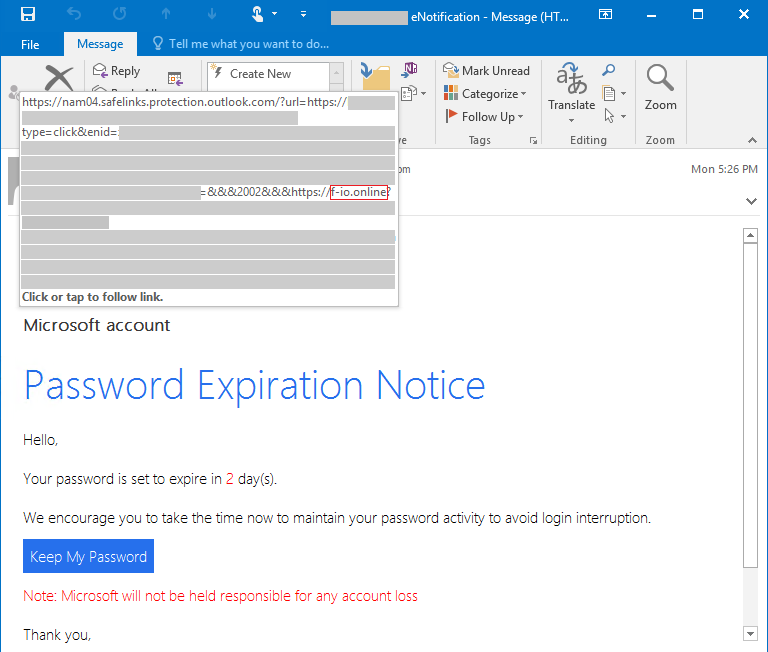The height and width of the screenshot is (652, 768).
Task: Open Tags dialog launcher
Action: [x=533, y=141]
